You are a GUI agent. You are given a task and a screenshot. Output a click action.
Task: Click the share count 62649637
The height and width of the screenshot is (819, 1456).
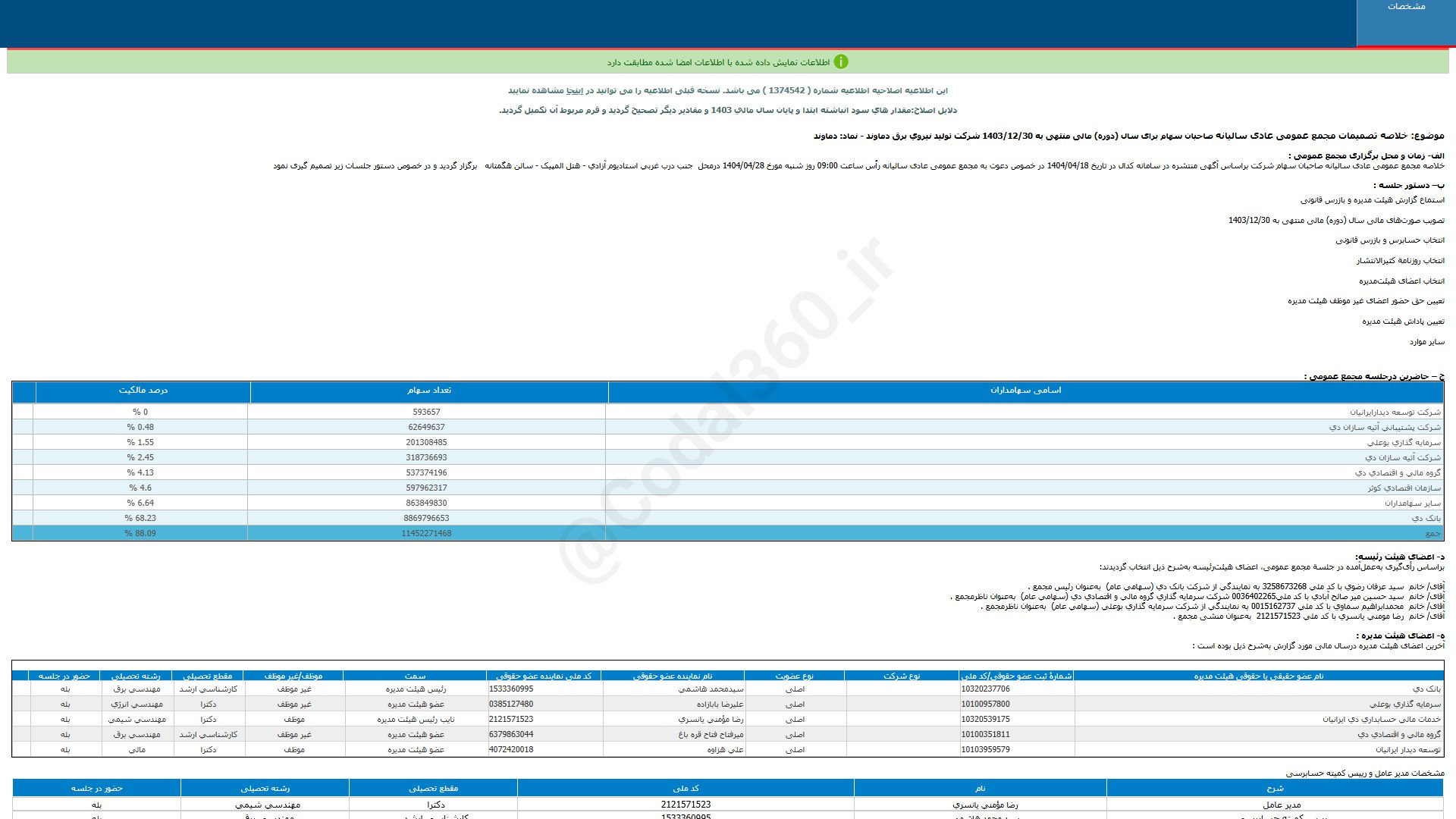426,427
